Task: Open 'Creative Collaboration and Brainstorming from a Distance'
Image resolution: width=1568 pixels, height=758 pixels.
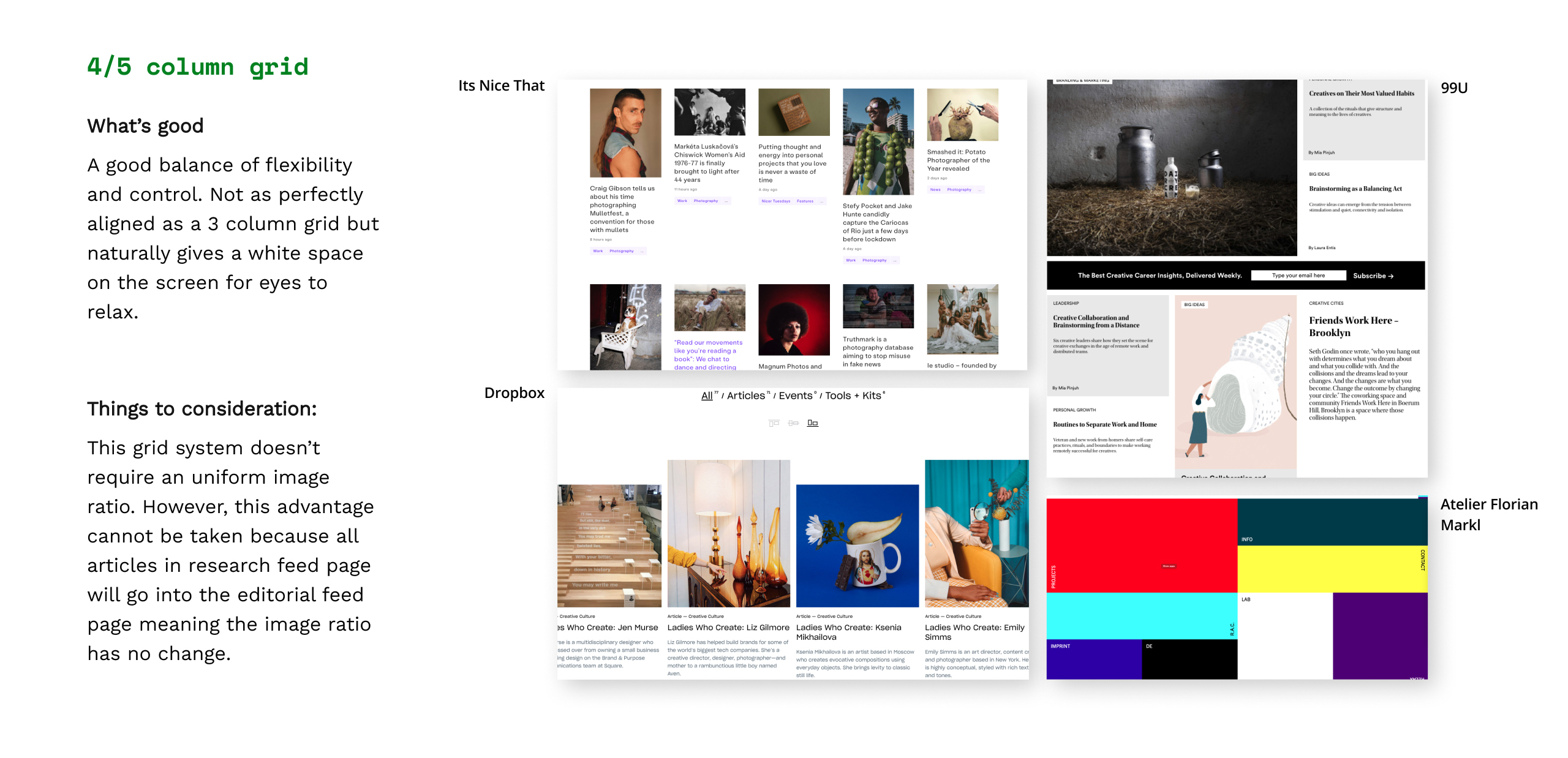Action: click(x=1096, y=321)
